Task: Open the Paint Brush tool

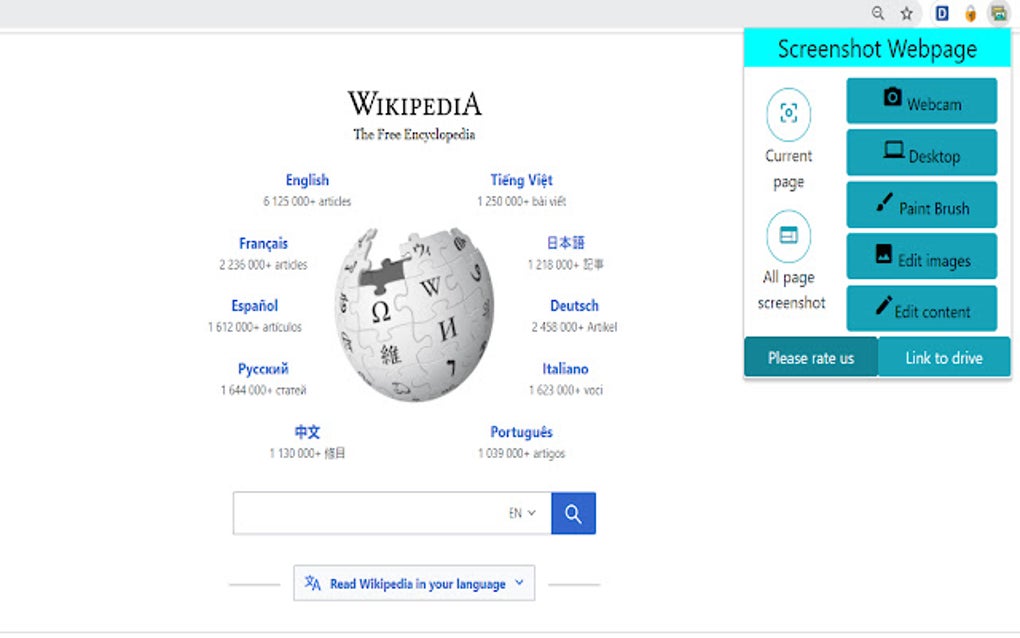Action: click(x=921, y=205)
